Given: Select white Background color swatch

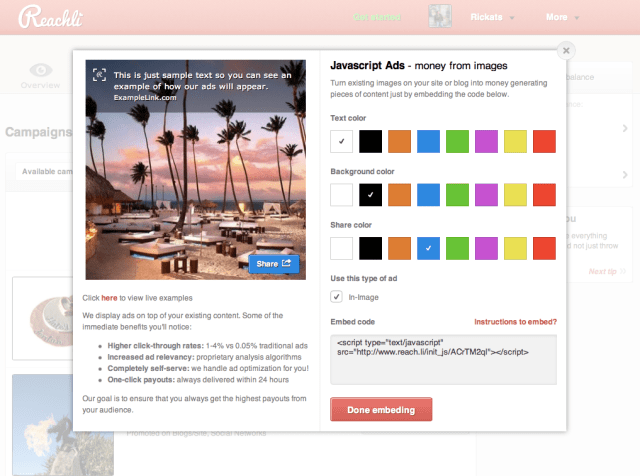Looking at the screenshot, I should click(x=342, y=195).
